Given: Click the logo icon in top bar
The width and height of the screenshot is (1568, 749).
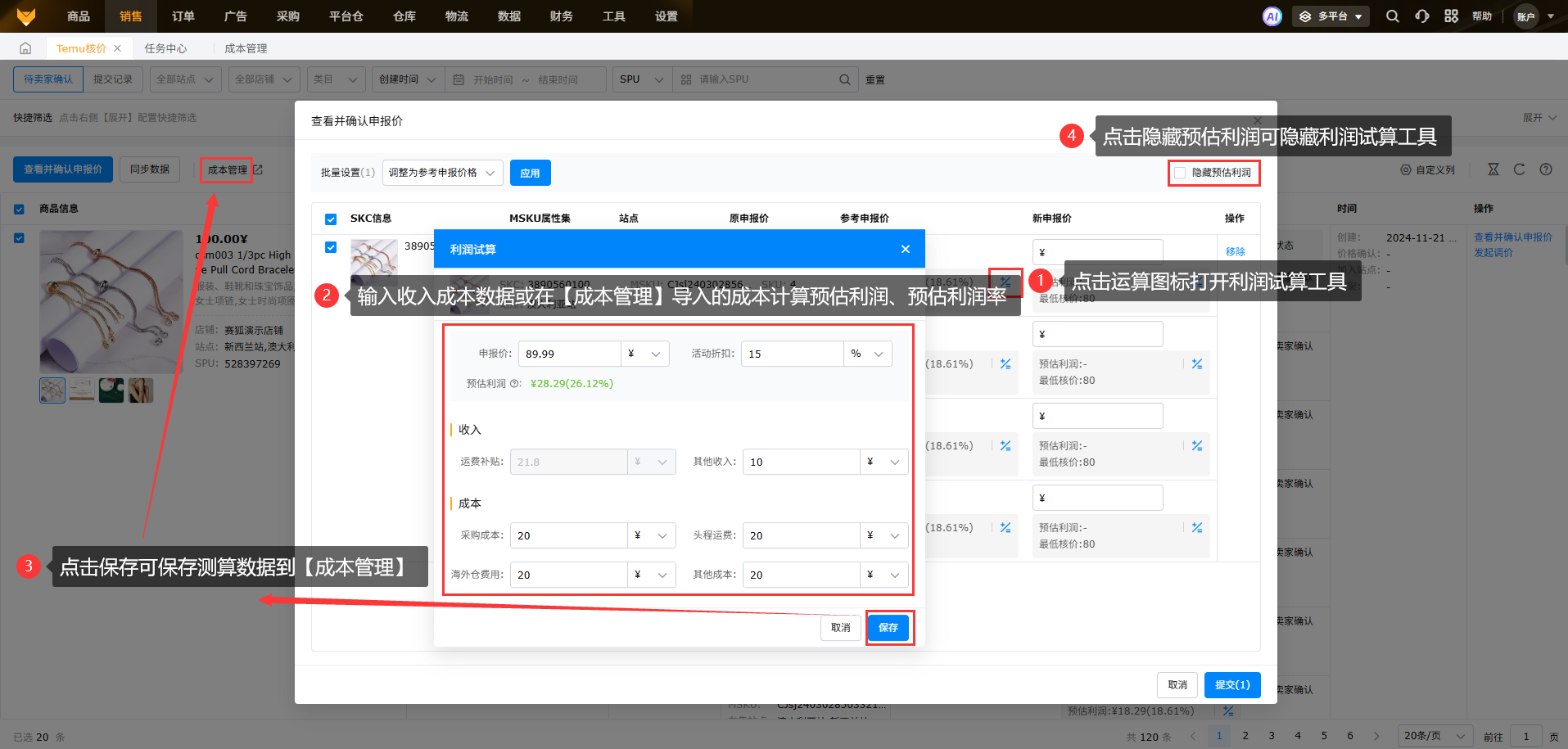Looking at the screenshot, I should (x=26, y=16).
